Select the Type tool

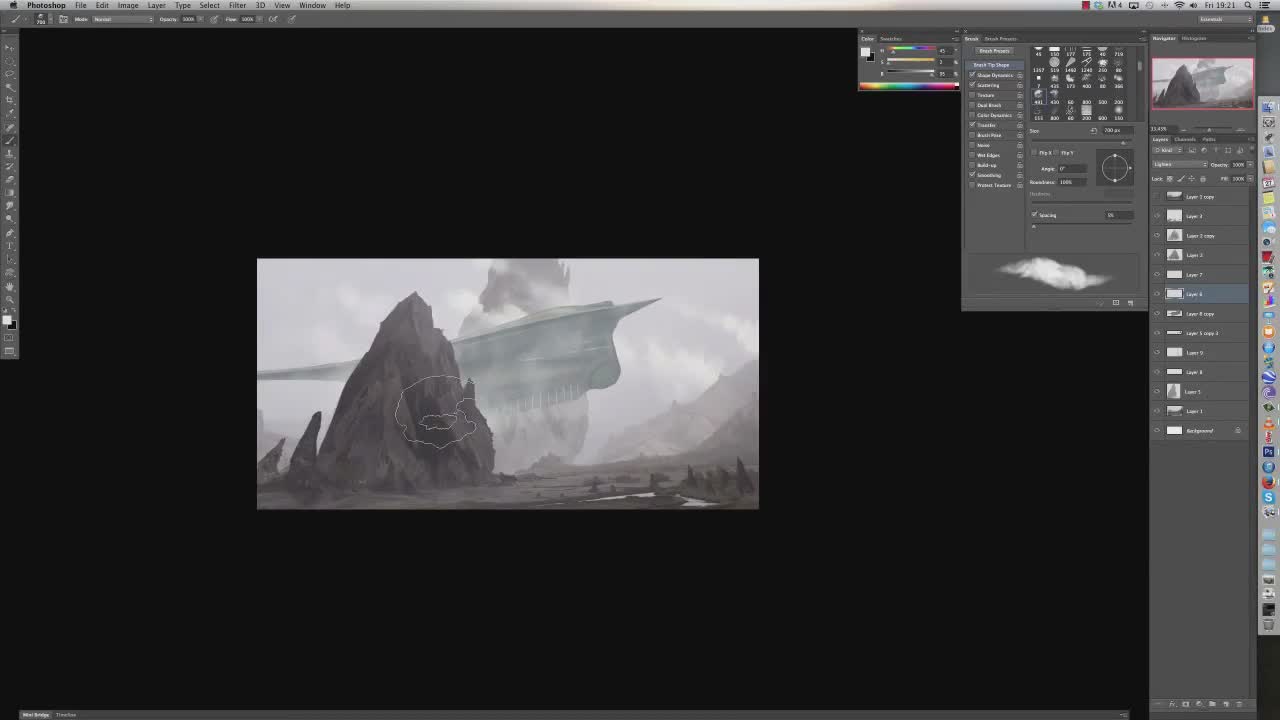[10, 246]
